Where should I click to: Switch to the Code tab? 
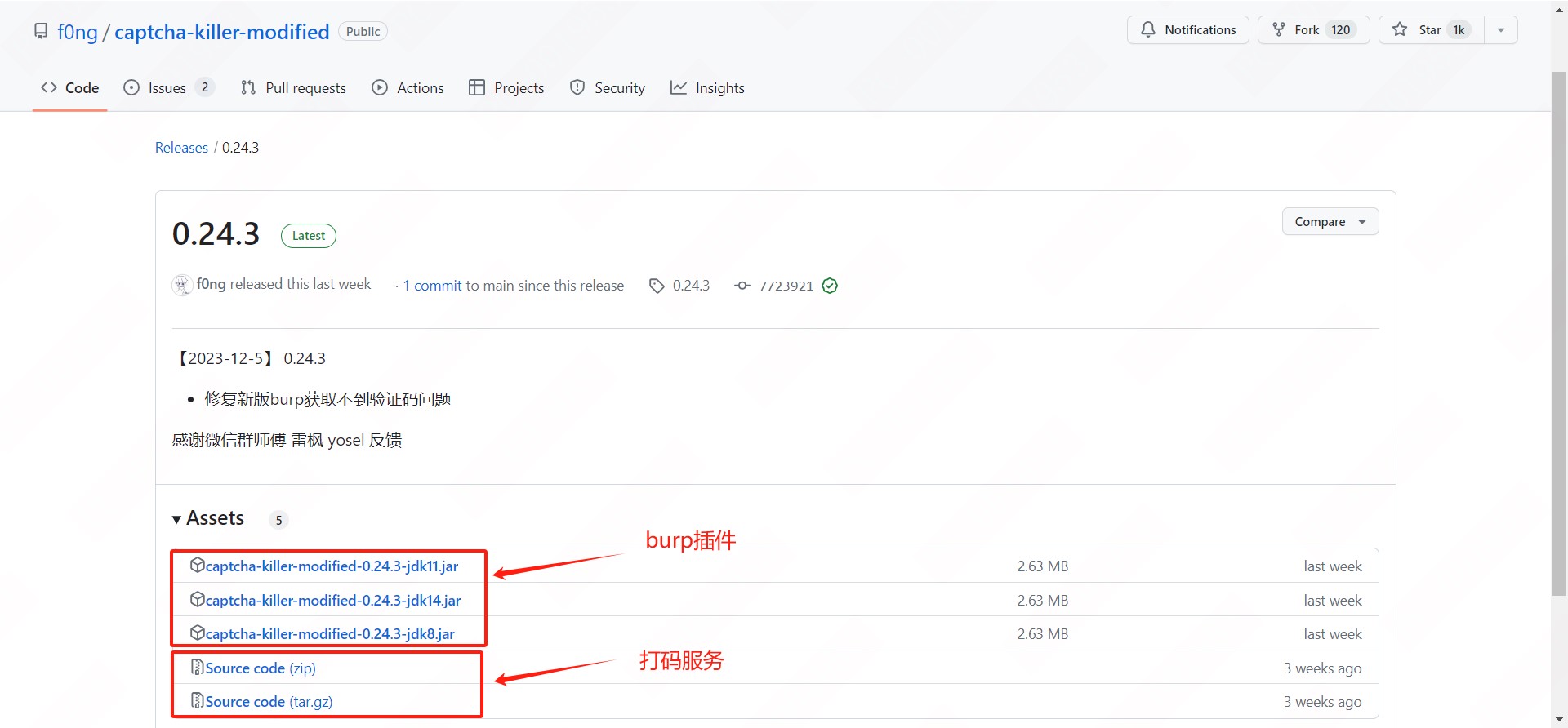coord(70,88)
